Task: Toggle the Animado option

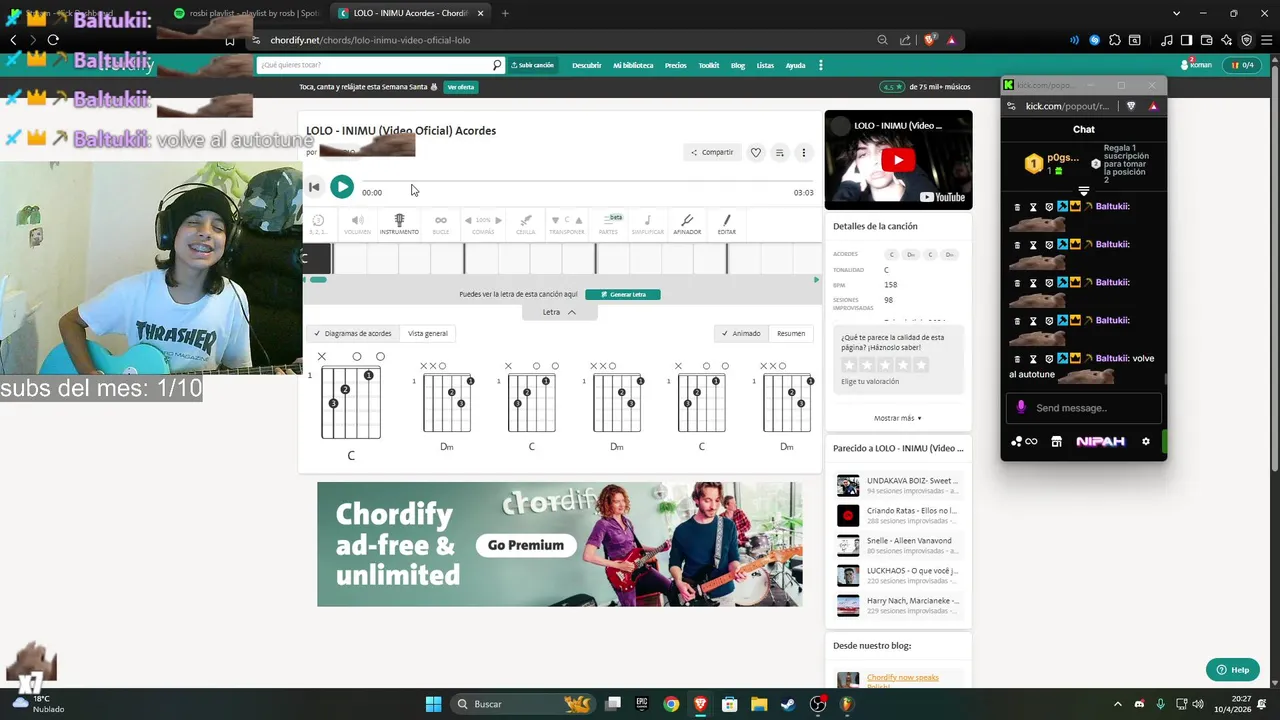Action: click(741, 333)
